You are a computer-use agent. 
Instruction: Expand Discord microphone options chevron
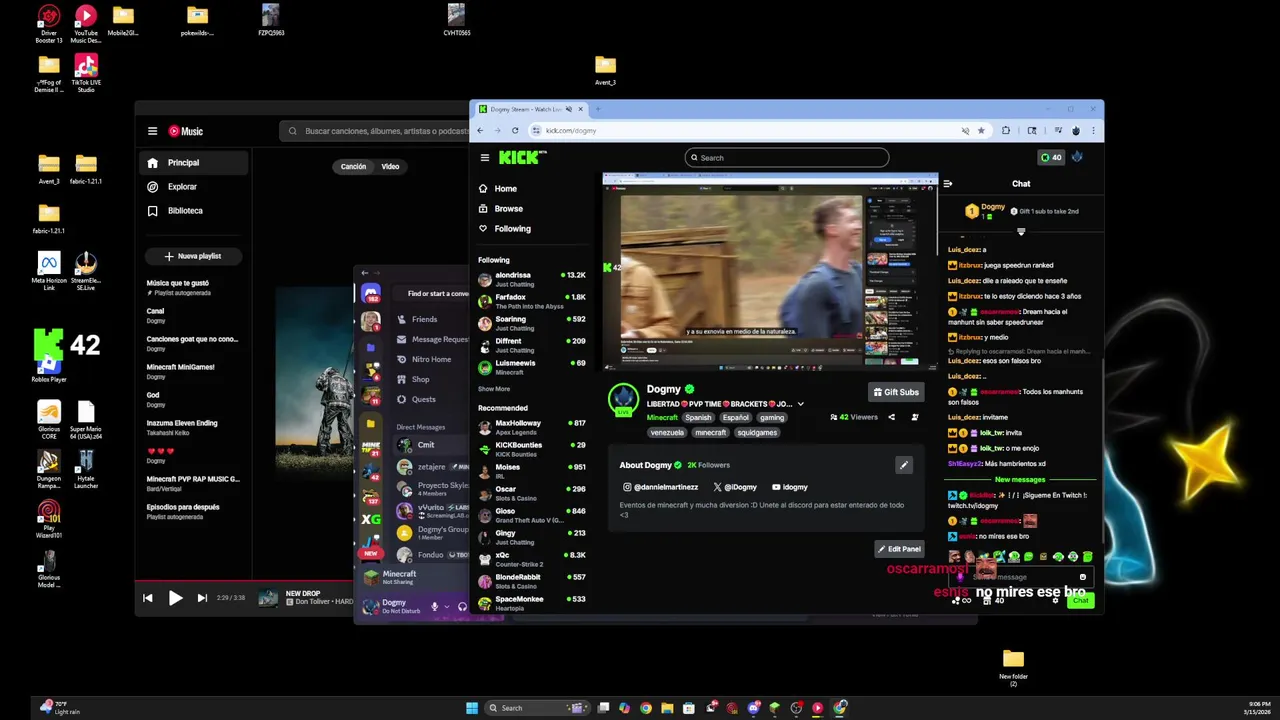[446, 606]
